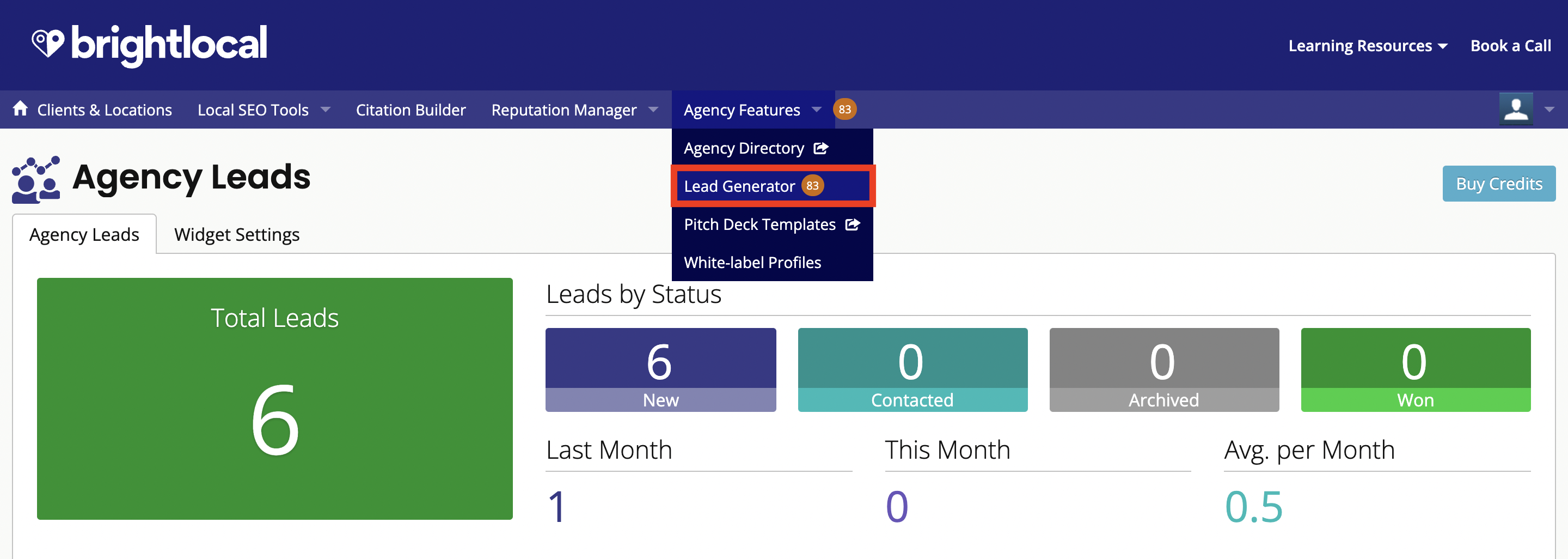Click the New leads status tile

point(660,369)
